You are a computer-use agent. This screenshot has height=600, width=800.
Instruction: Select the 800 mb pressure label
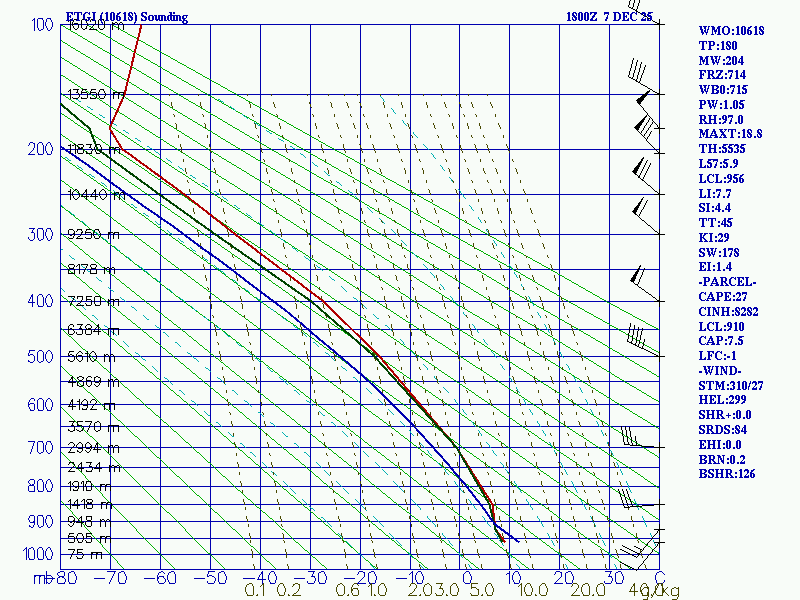tap(40, 486)
